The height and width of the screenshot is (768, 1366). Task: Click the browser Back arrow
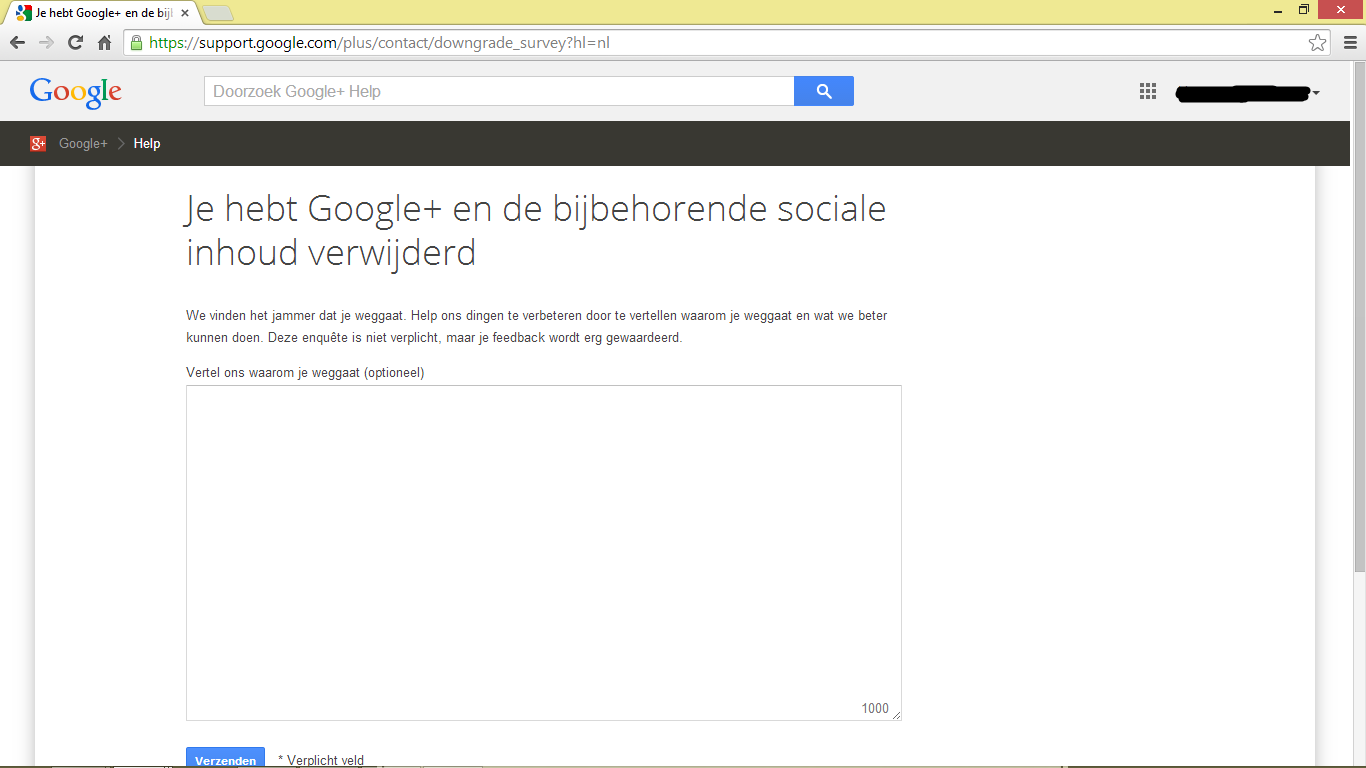17,43
